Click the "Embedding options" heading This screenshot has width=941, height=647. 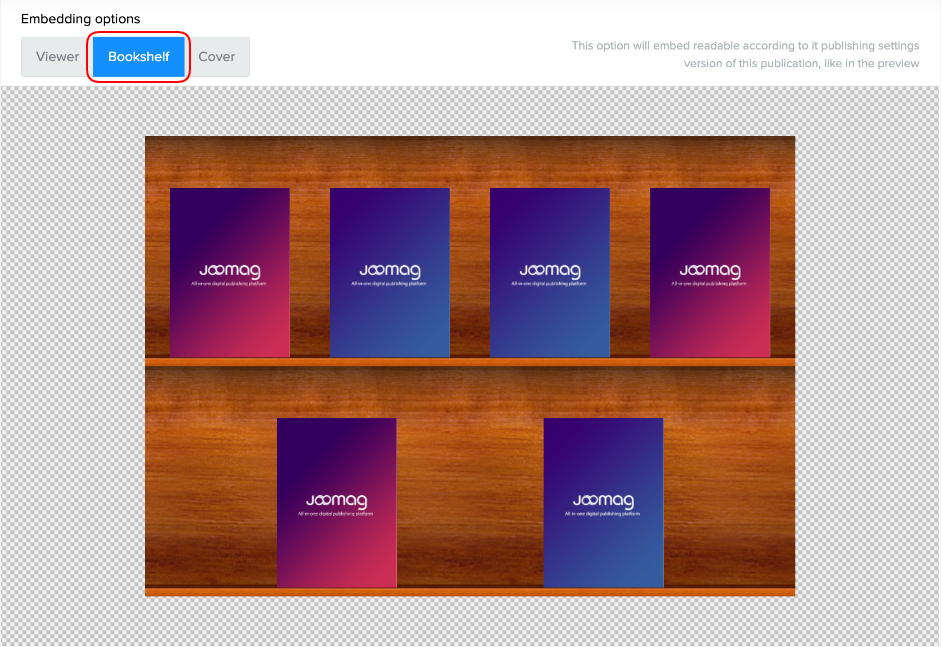pyautogui.click(x=81, y=19)
